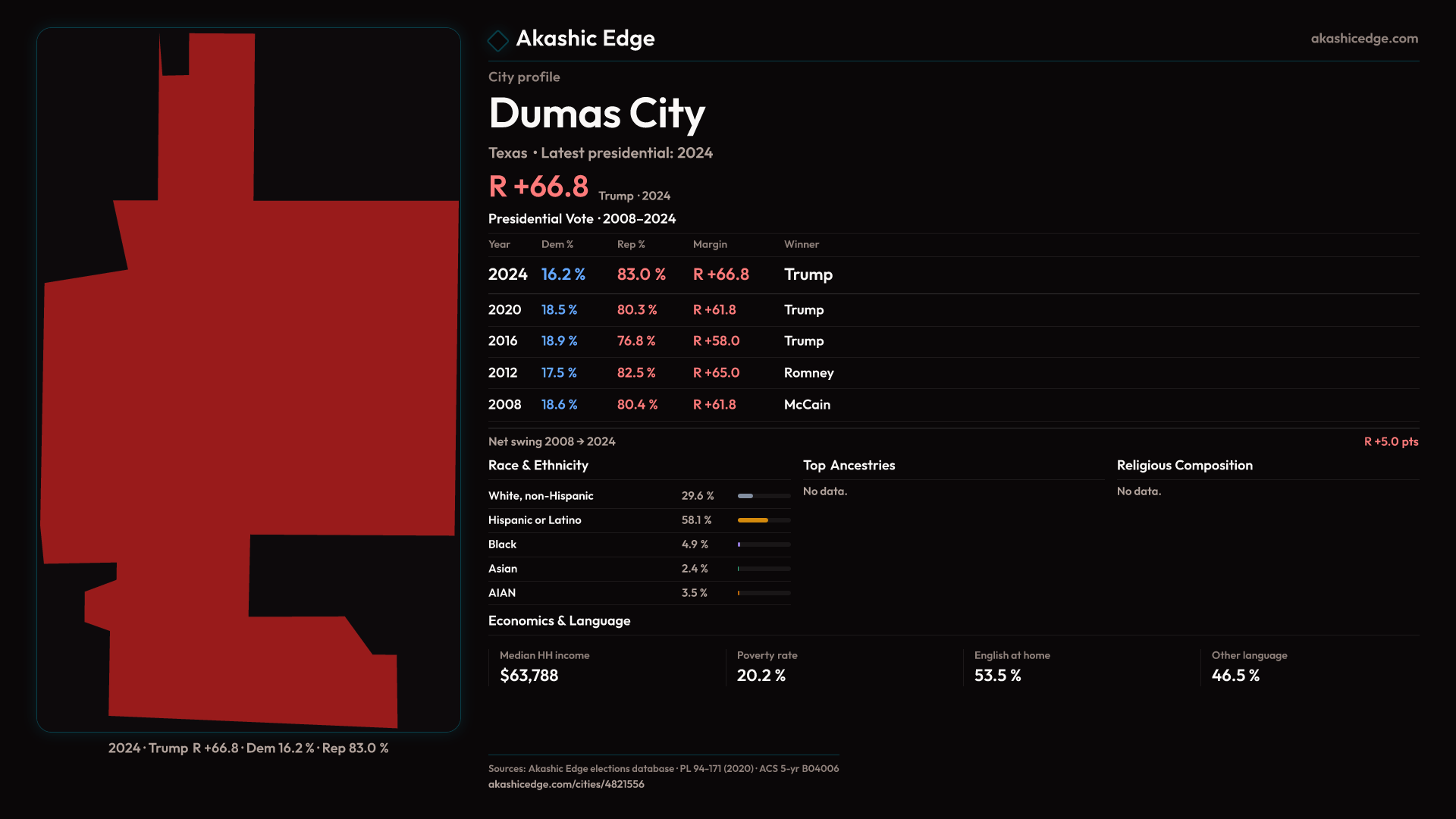This screenshot has width=1456, height=819.
Task: Click the Akashic Edge diamond logo icon
Action: (497, 40)
